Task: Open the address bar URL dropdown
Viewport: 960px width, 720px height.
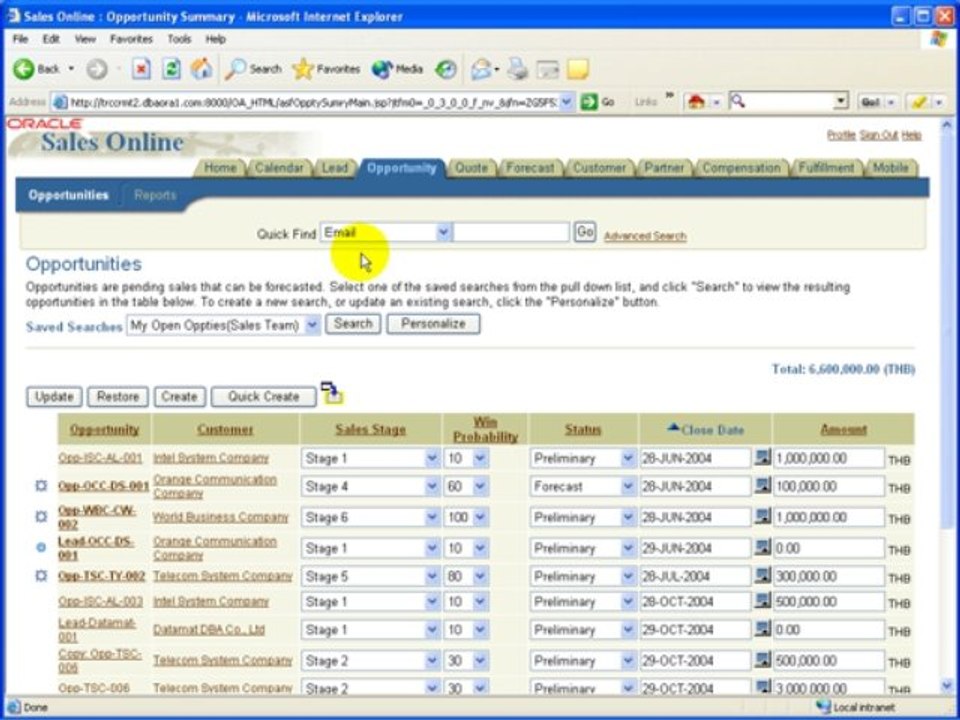Action: point(567,102)
